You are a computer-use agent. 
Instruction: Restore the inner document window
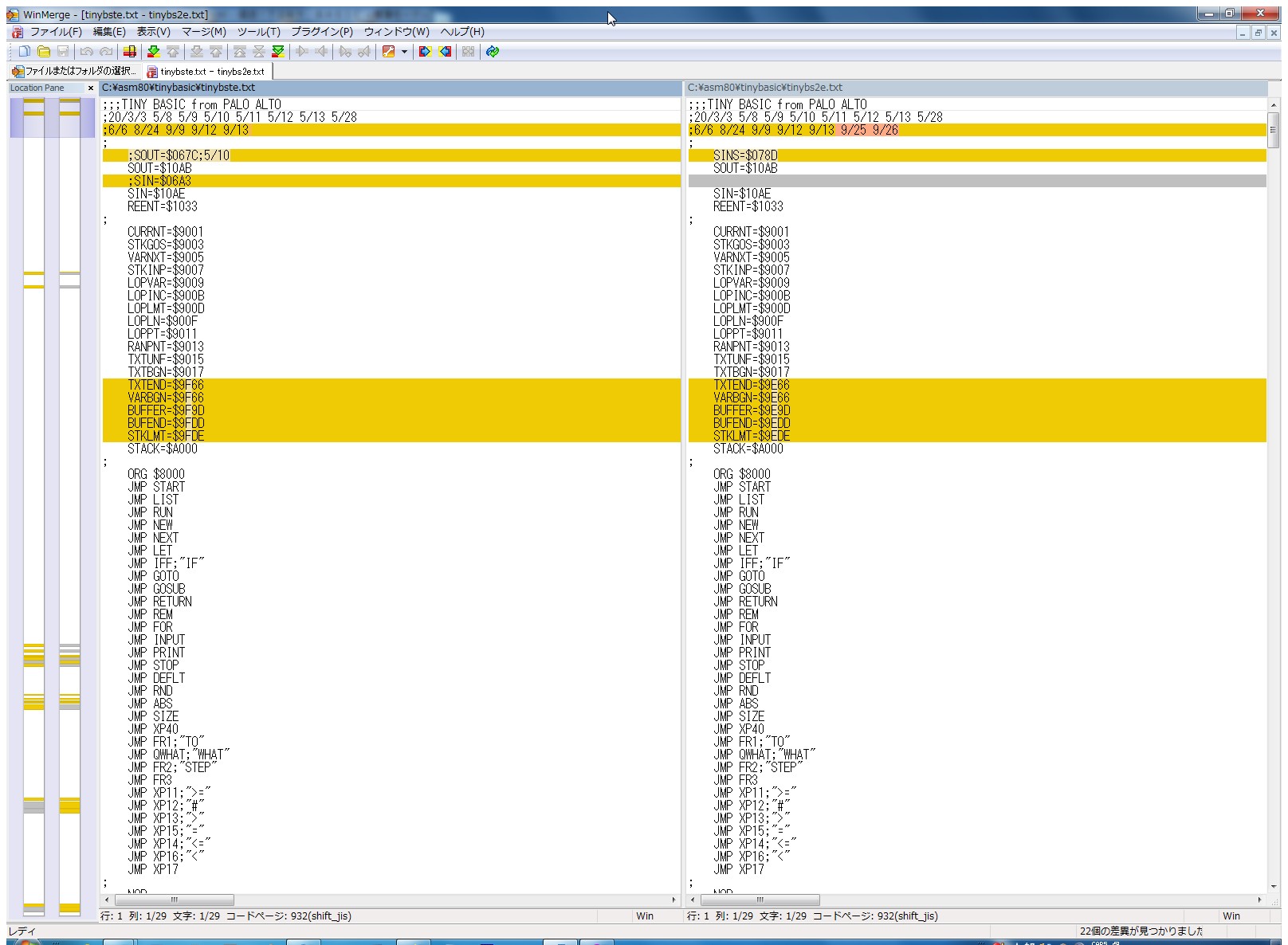tap(1258, 33)
